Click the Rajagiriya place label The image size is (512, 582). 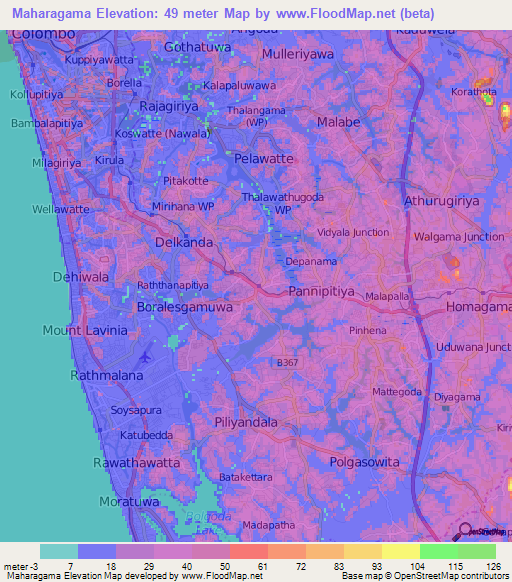pos(169,107)
